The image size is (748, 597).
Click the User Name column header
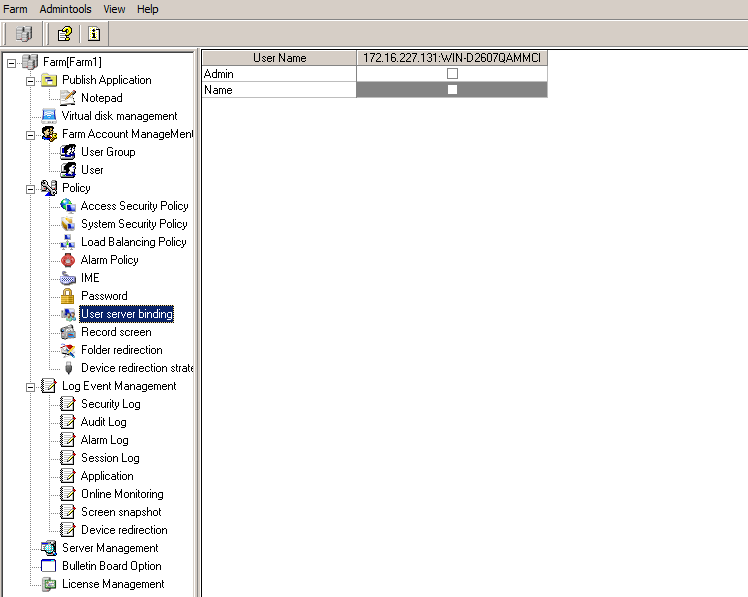(279, 58)
